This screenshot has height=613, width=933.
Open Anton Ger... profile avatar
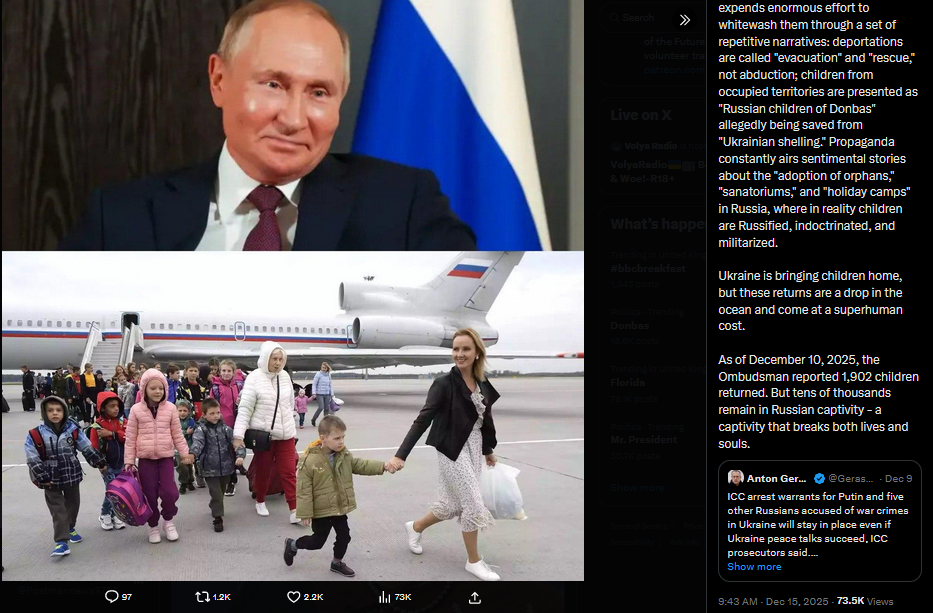pos(735,478)
